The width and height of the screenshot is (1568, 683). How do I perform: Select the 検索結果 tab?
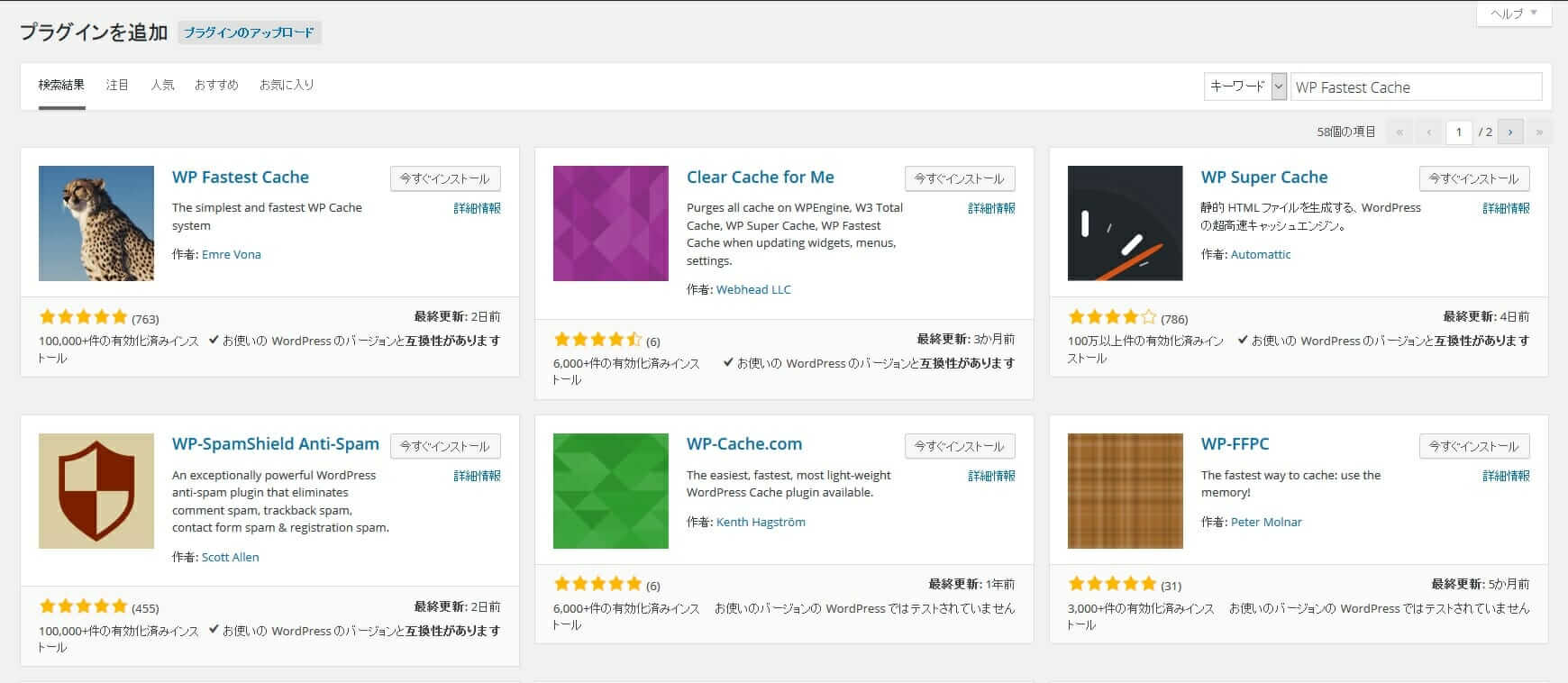tap(61, 86)
